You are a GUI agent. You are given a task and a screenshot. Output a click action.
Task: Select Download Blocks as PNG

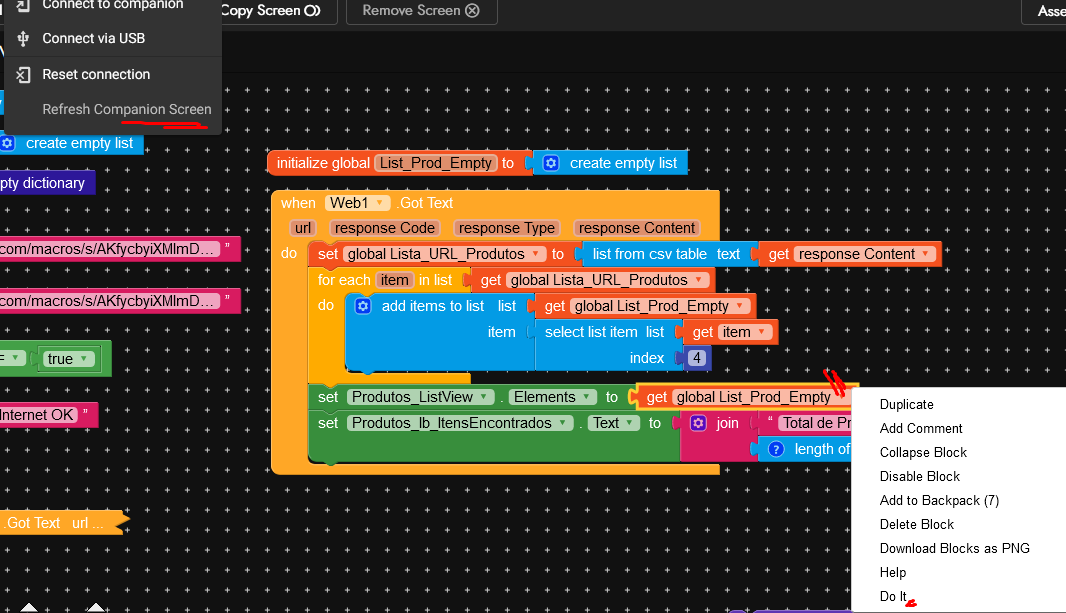pyautogui.click(x=955, y=548)
